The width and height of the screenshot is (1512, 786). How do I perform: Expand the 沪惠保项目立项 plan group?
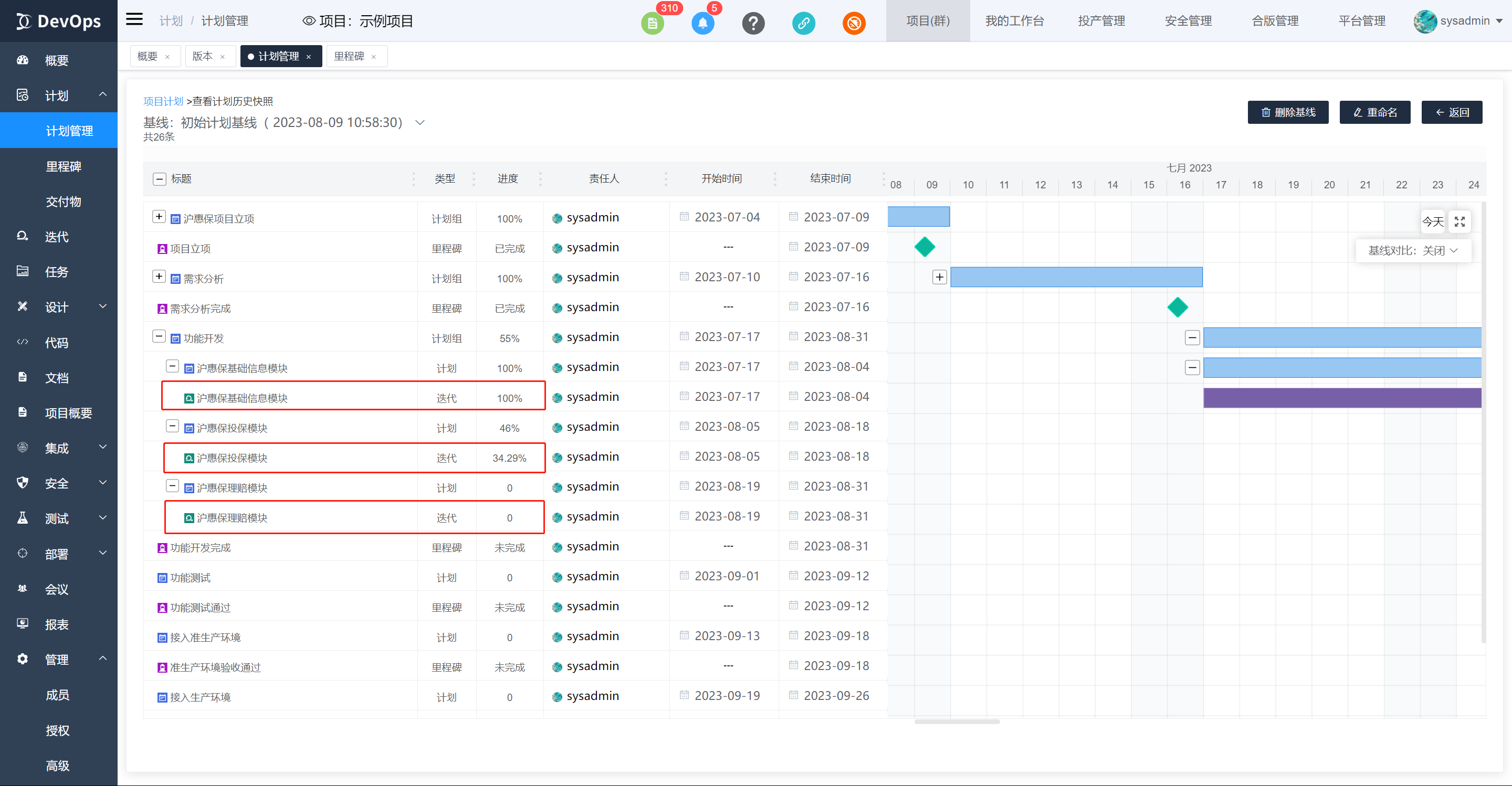click(x=159, y=217)
